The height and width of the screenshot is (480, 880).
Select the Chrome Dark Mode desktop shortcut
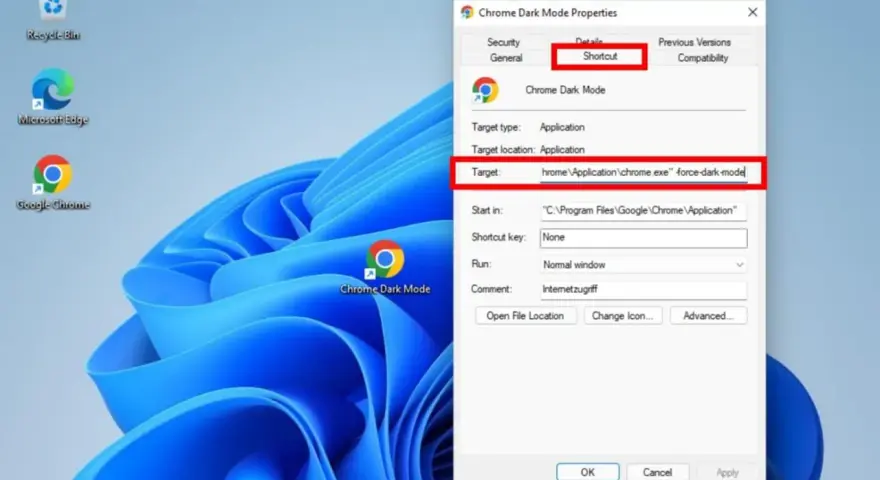(385, 267)
